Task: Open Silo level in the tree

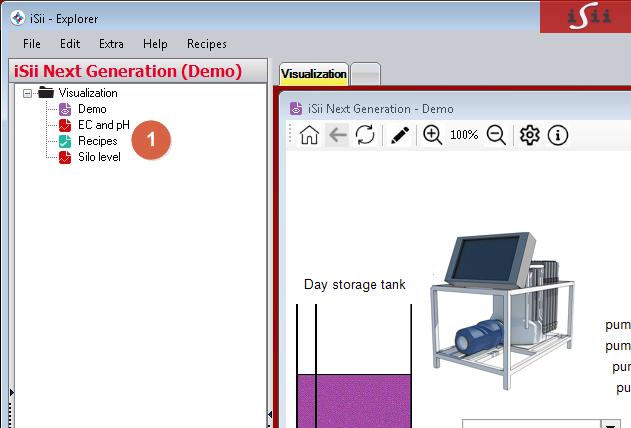Action: [x=99, y=157]
